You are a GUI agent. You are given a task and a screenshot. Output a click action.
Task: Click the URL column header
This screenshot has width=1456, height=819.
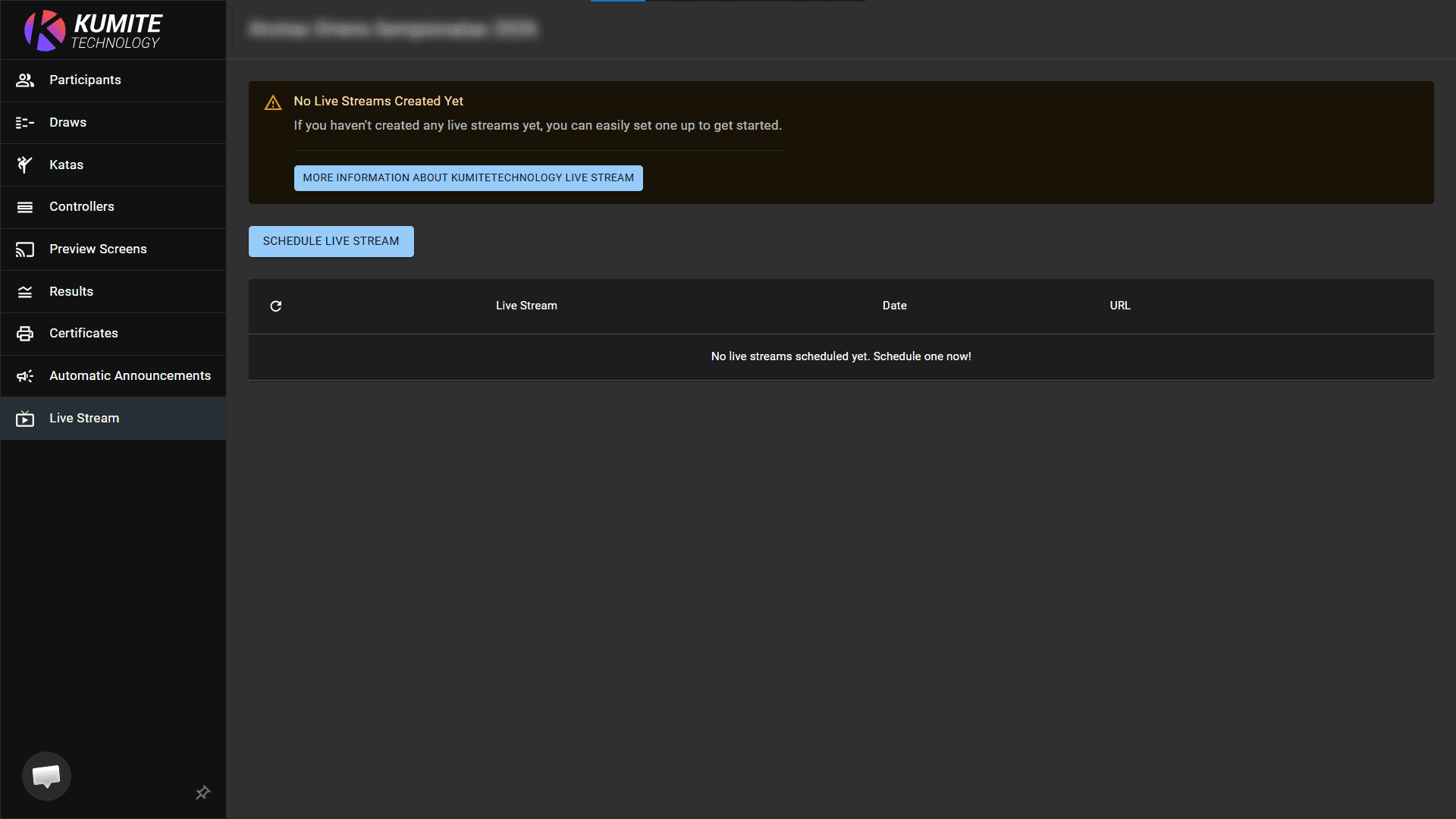click(x=1119, y=306)
